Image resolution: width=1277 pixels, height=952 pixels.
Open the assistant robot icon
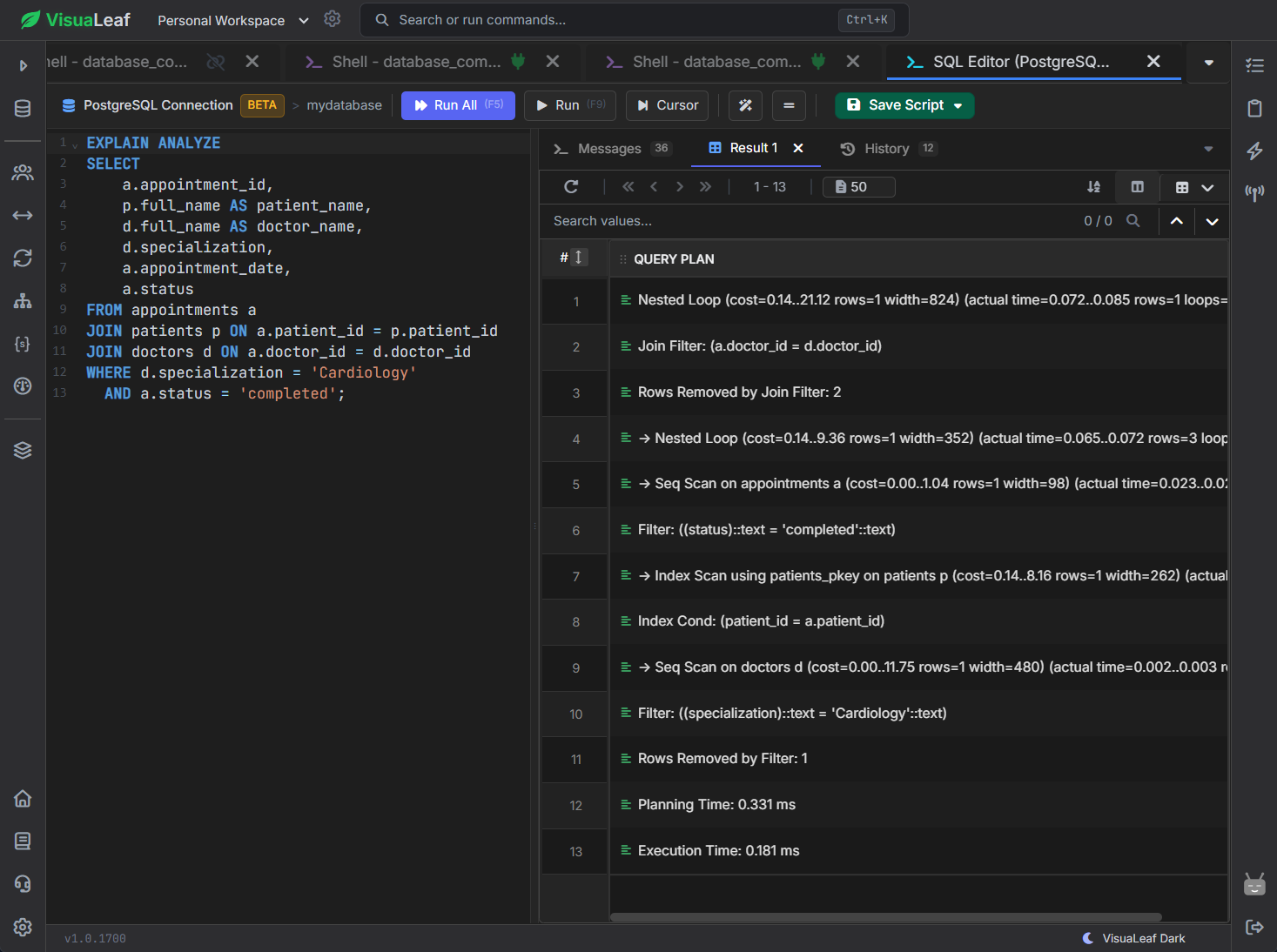tap(1254, 884)
